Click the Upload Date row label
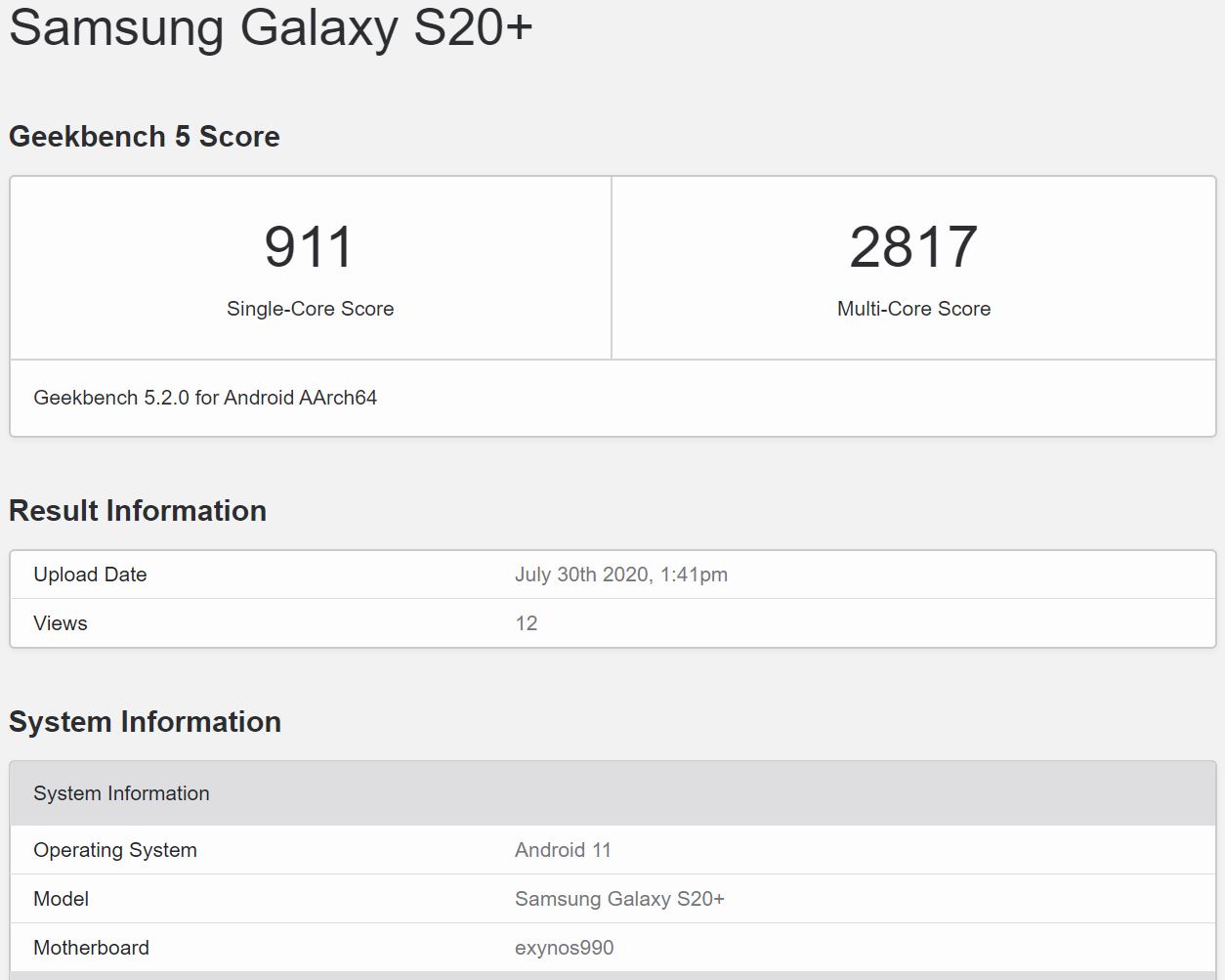Screen dimensions: 1225x980 click(x=90, y=575)
